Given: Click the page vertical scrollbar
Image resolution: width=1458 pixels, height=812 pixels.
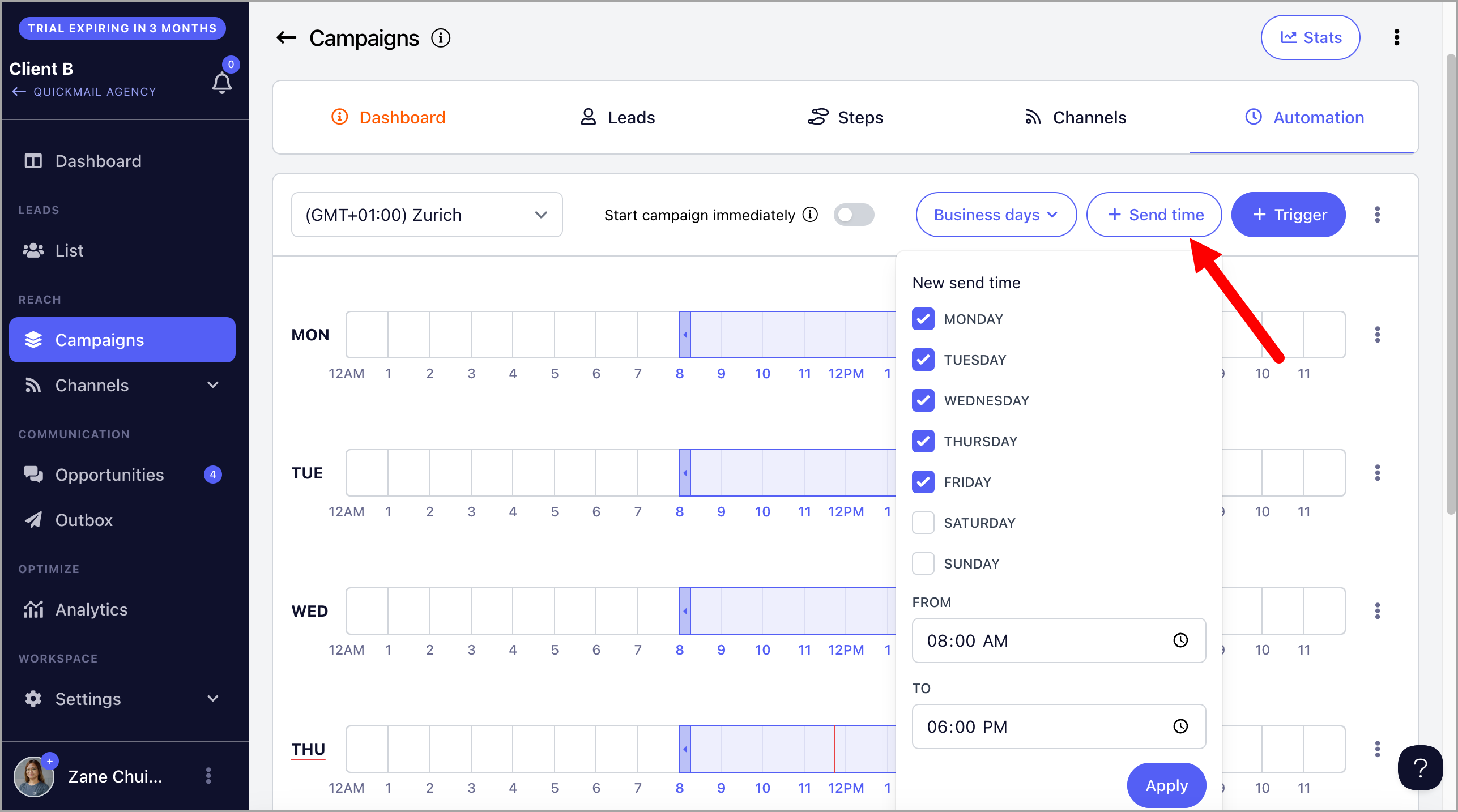Looking at the screenshot, I should click(x=1451, y=283).
